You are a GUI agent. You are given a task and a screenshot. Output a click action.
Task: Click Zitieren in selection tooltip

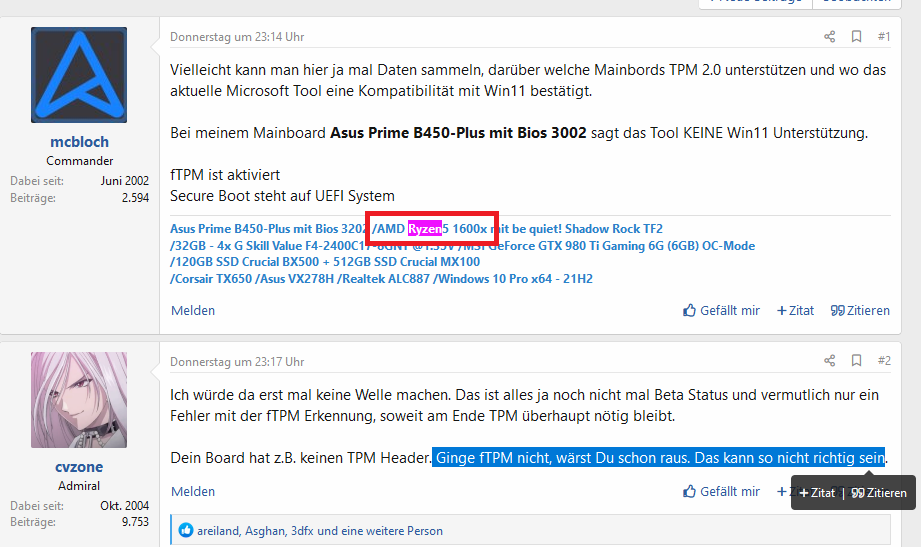(x=879, y=493)
